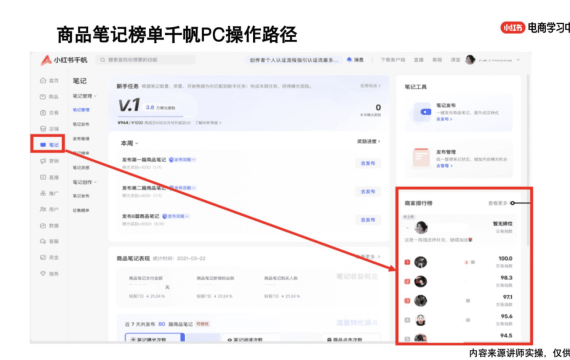This screenshot has height=360, width=570.
Task: Open the sidebar 客服 entry with headset icon
Action: tap(49, 241)
